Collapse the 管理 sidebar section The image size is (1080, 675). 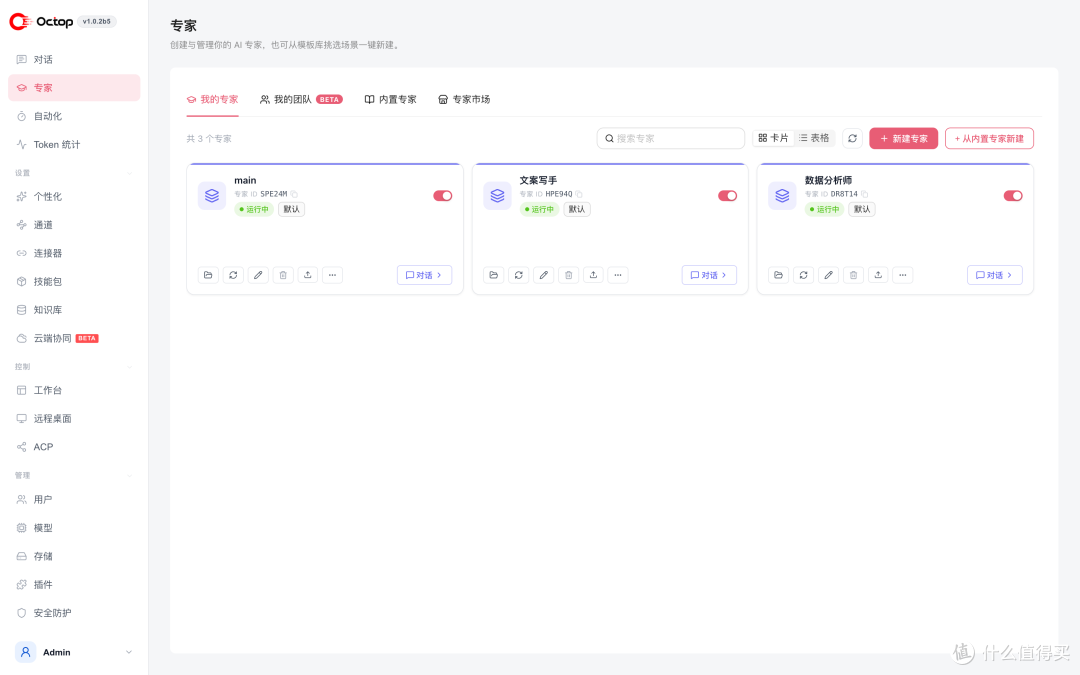(x=129, y=475)
